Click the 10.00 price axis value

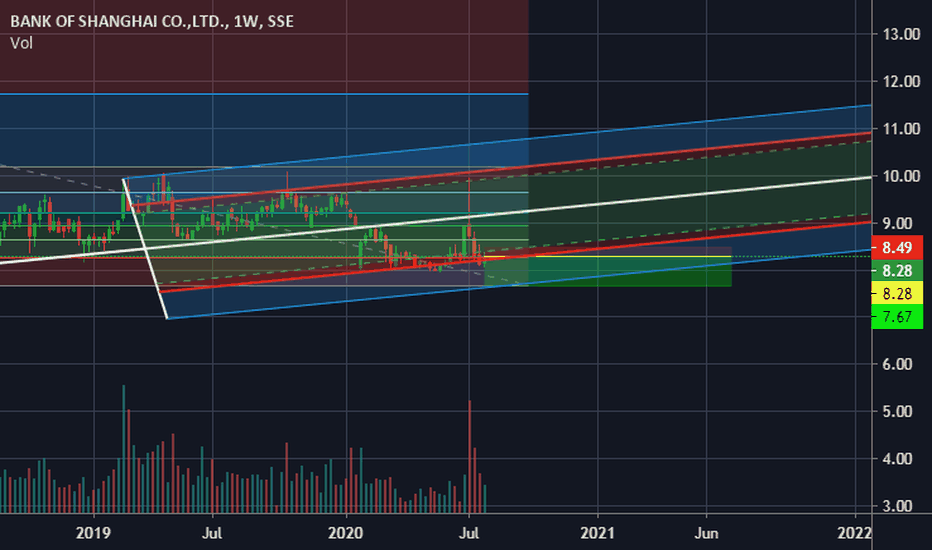901,176
